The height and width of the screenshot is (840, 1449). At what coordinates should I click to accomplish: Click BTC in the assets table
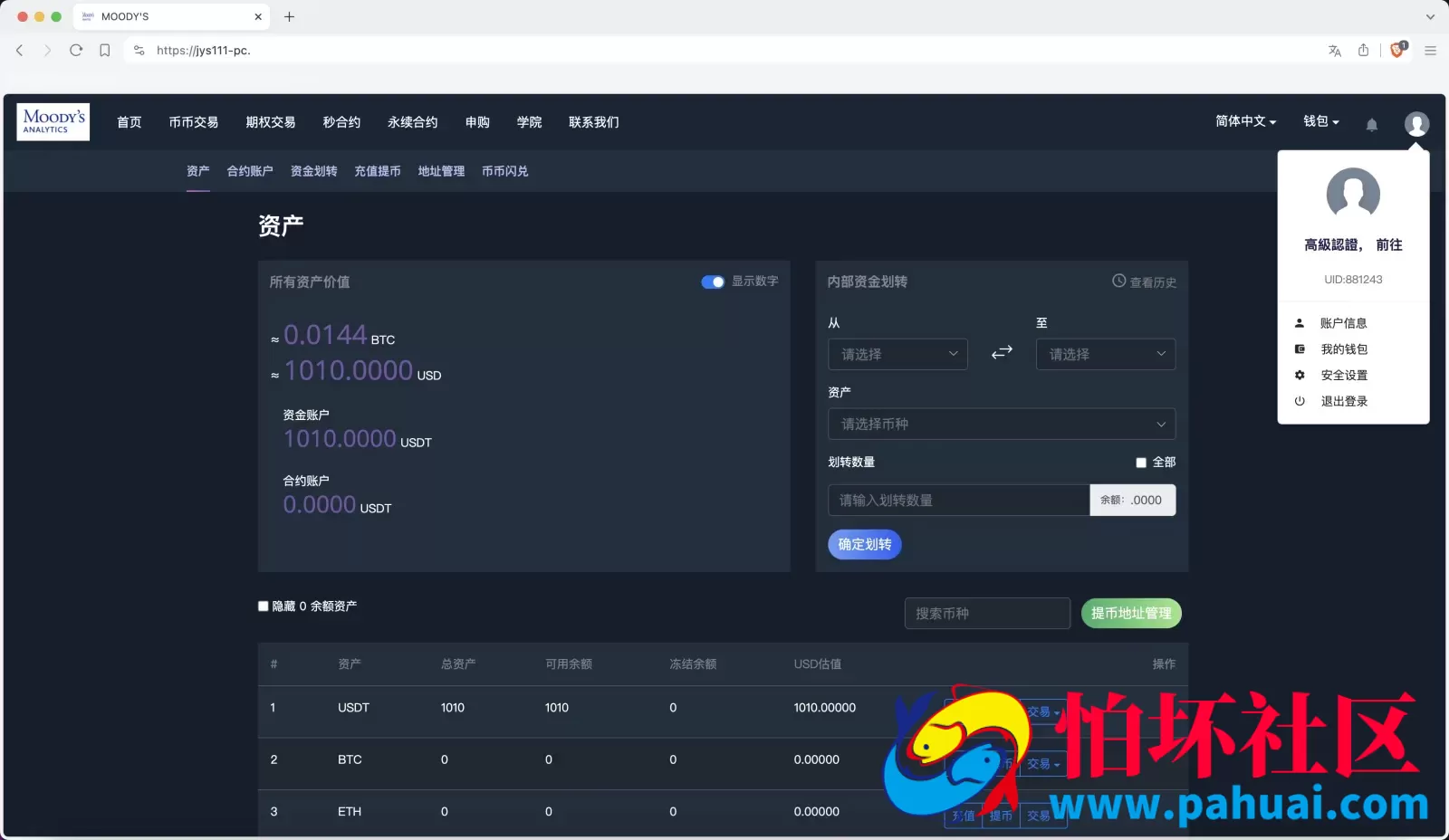(350, 759)
